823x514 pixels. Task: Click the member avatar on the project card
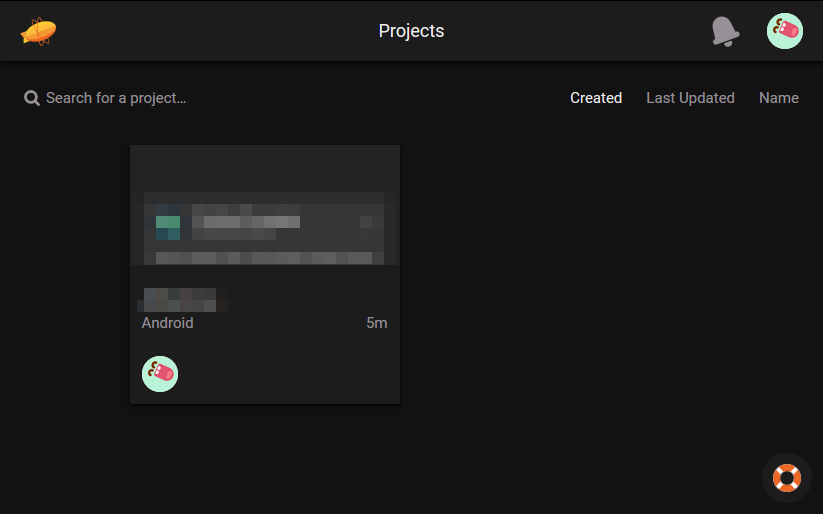pyautogui.click(x=160, y=374)
